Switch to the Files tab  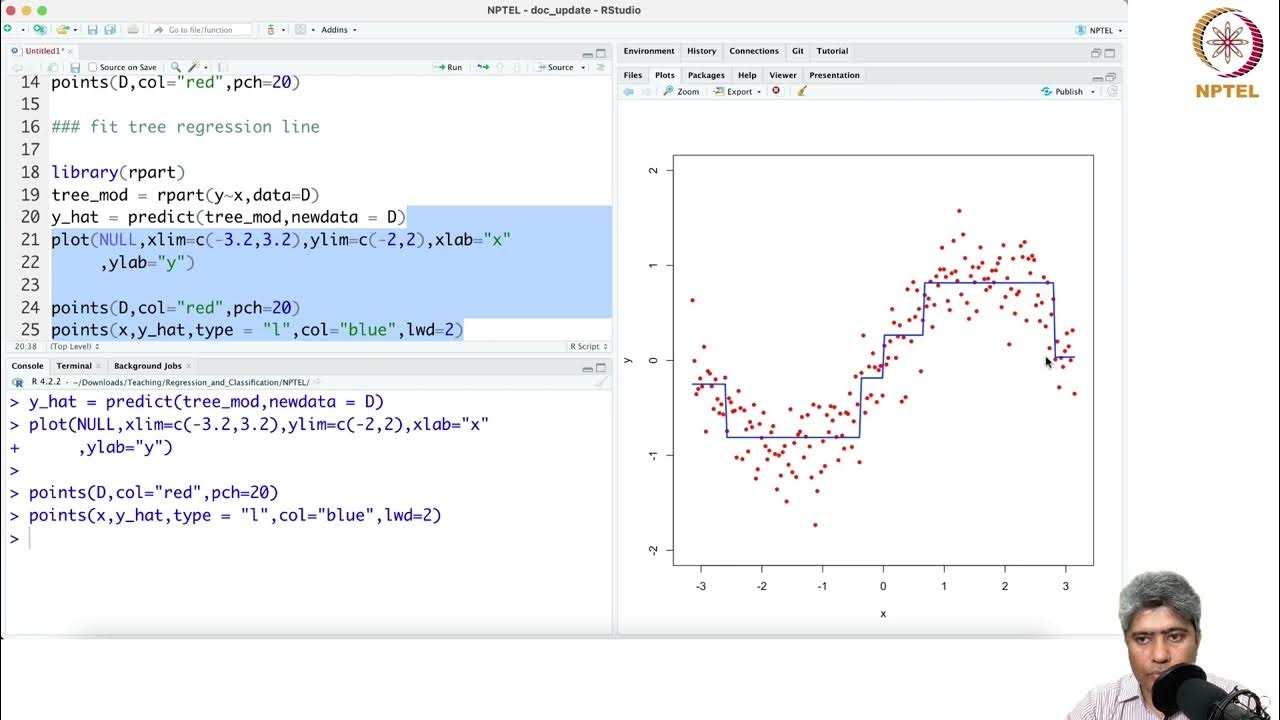(633, 75)
